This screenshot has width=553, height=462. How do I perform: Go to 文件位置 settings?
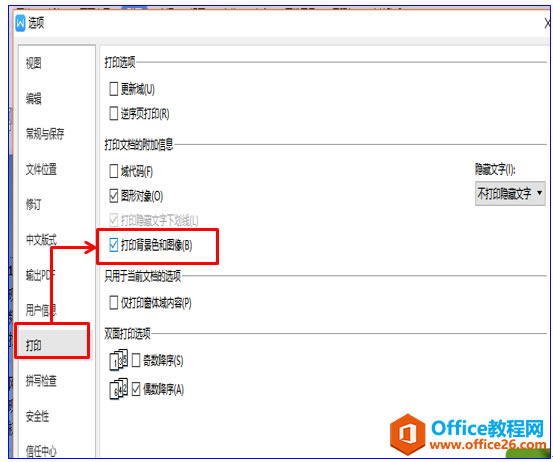point(41,169)
